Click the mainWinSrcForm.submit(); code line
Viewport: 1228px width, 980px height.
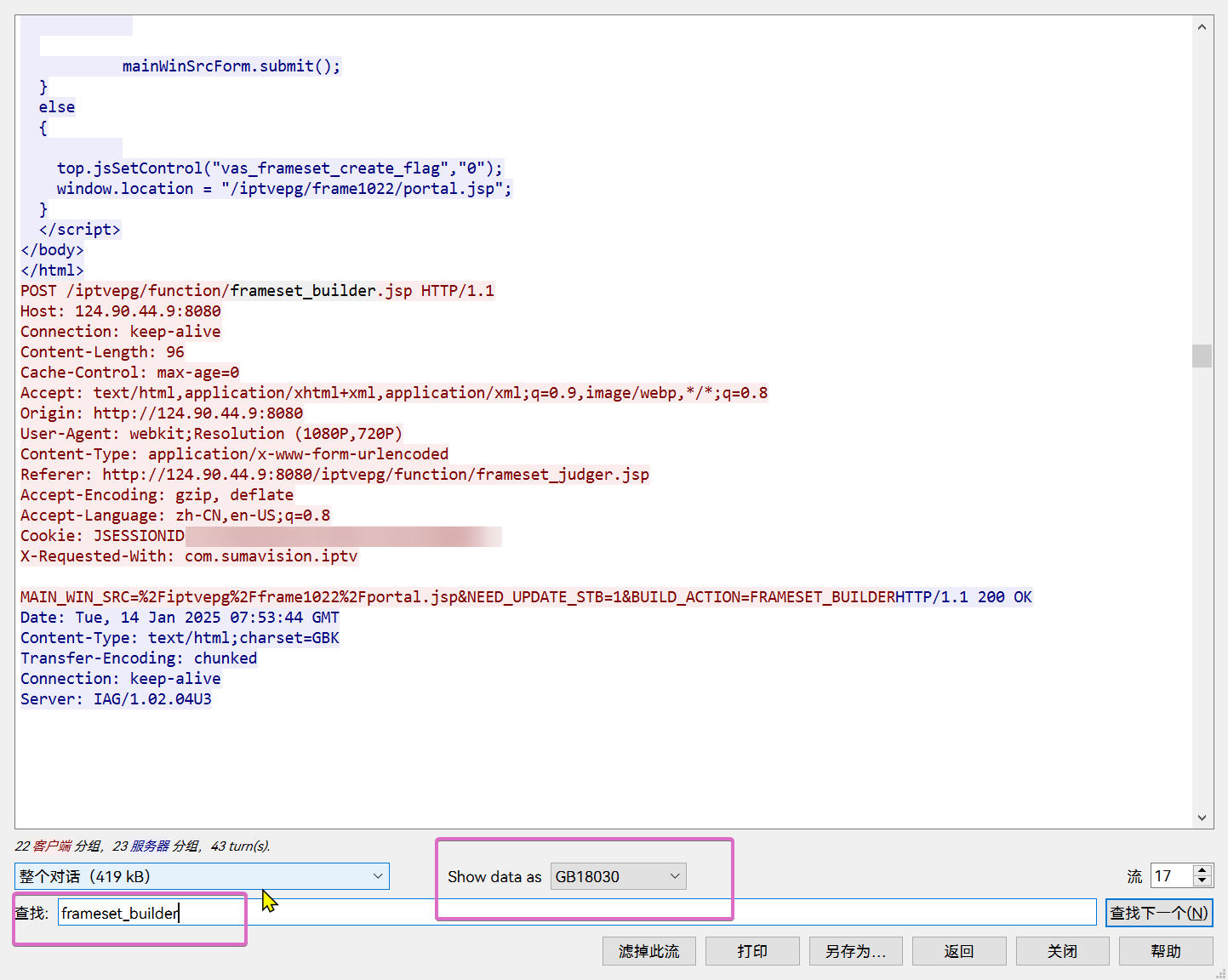click(x=231, y=66)
